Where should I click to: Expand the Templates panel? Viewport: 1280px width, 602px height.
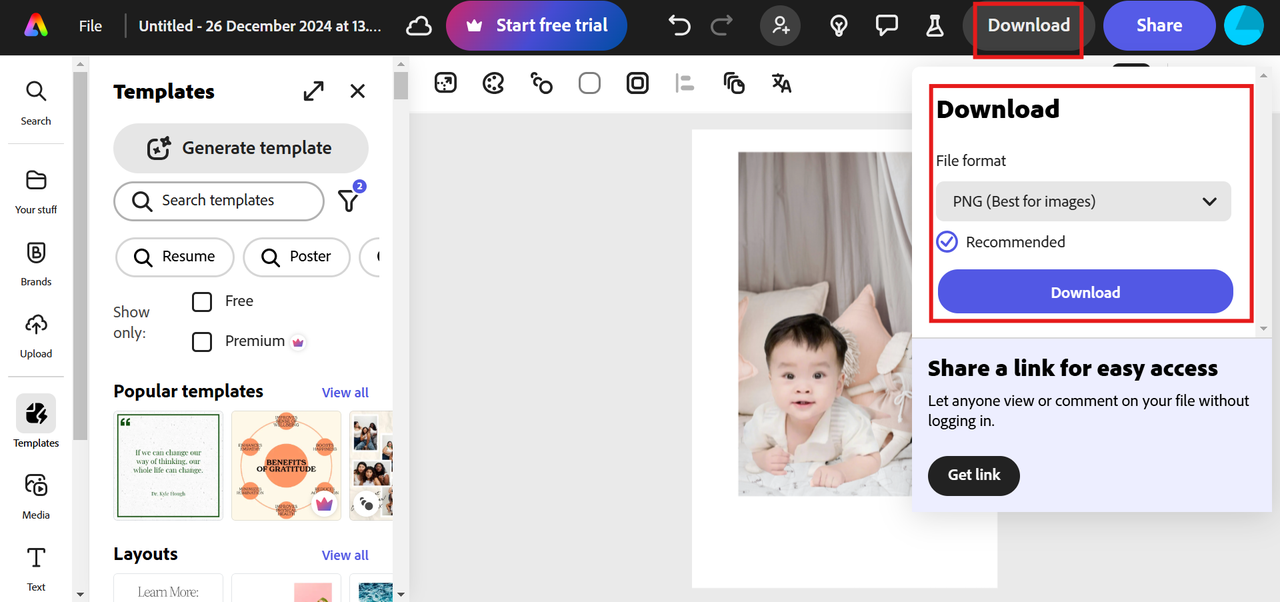(x=314, y=91)
